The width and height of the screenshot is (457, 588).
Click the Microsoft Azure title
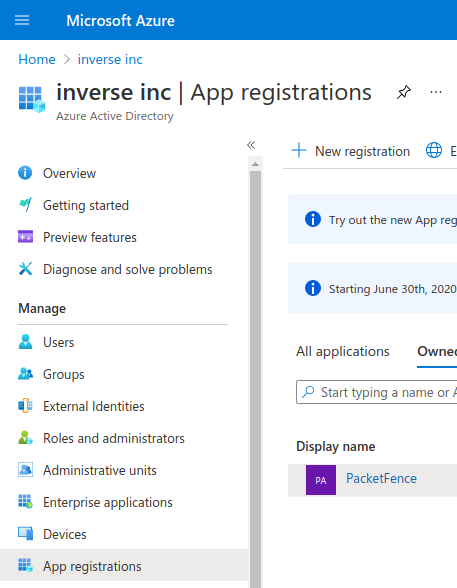(x=120, y=21)
